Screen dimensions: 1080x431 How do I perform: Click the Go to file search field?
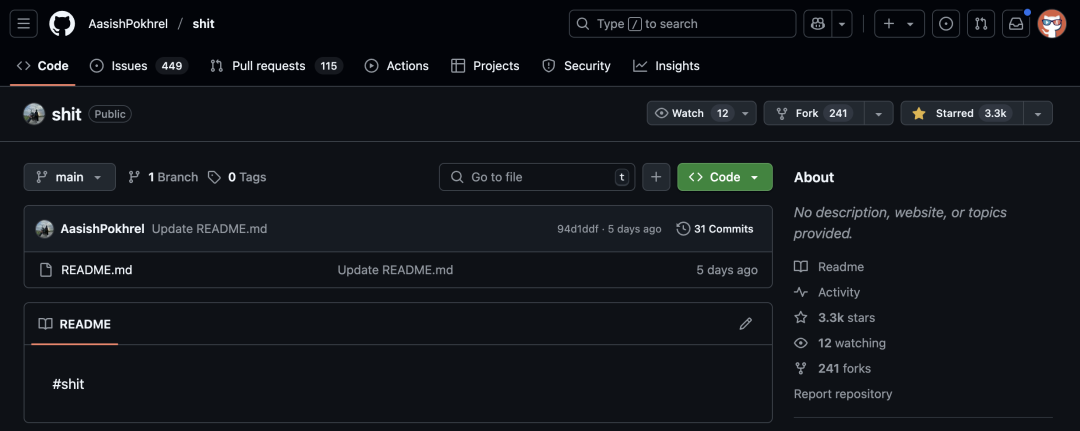pos(537,177)
